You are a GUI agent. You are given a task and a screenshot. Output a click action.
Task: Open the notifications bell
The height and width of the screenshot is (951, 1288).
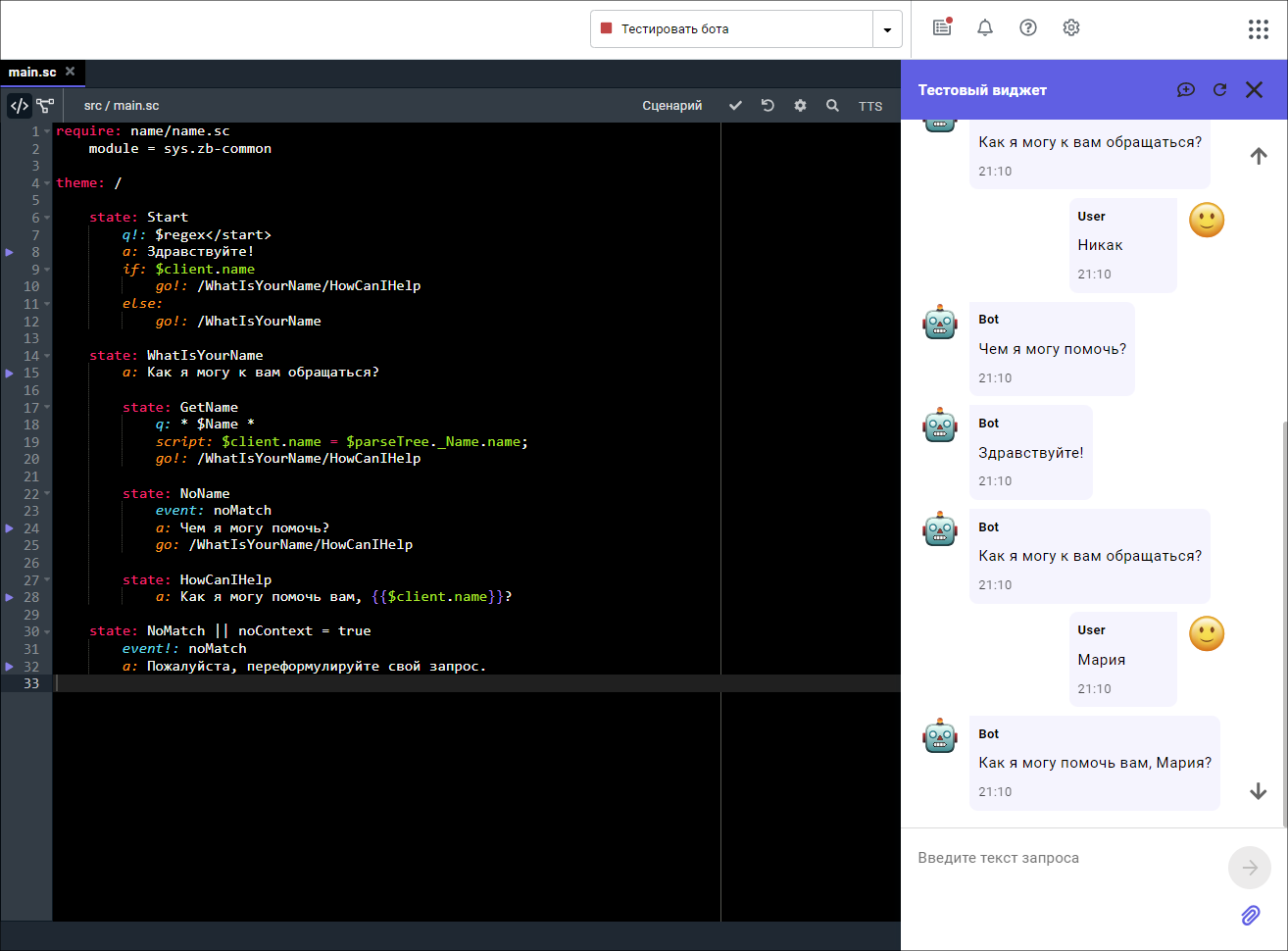tap(985, 28)
